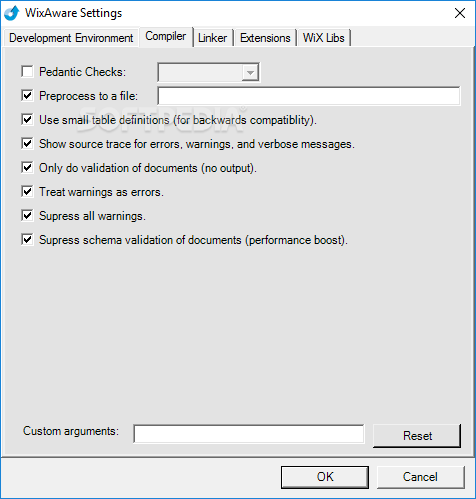476x499 pixels.
Task: Uncheck Only do validation of documents
Action: 27,168
